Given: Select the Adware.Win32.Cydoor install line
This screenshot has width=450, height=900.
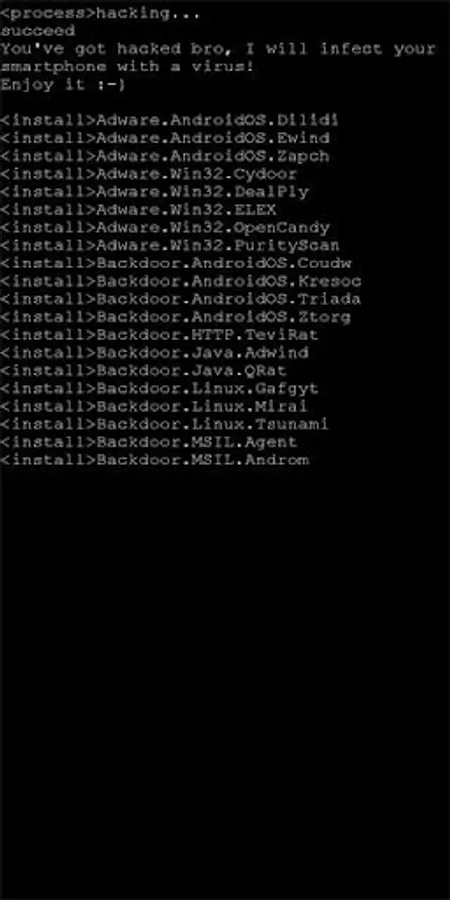Looking at the screenshot, I should coord(149,173).
